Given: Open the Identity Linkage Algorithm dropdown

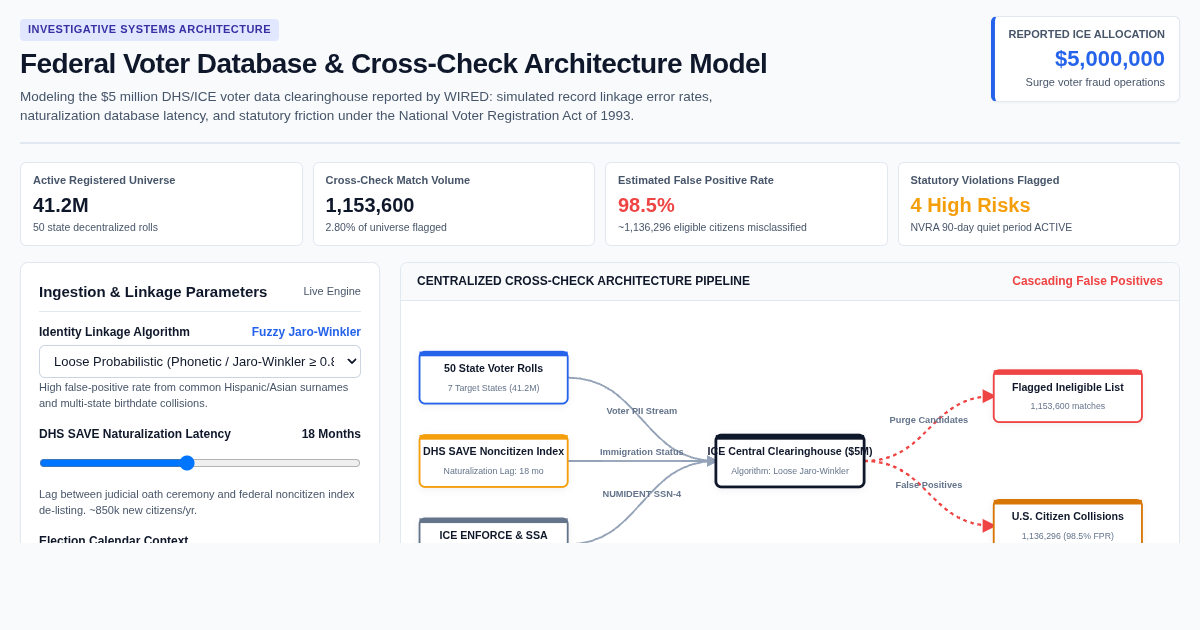Looking at the screenshot, I should pos(200,361).
